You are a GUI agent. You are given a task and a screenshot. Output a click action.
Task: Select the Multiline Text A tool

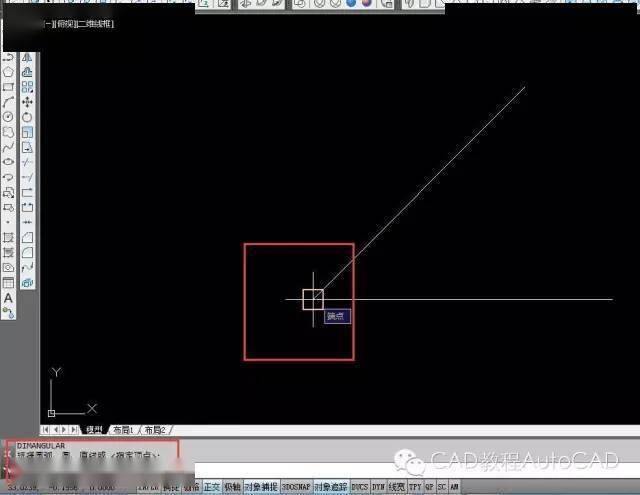click(8, 298)
